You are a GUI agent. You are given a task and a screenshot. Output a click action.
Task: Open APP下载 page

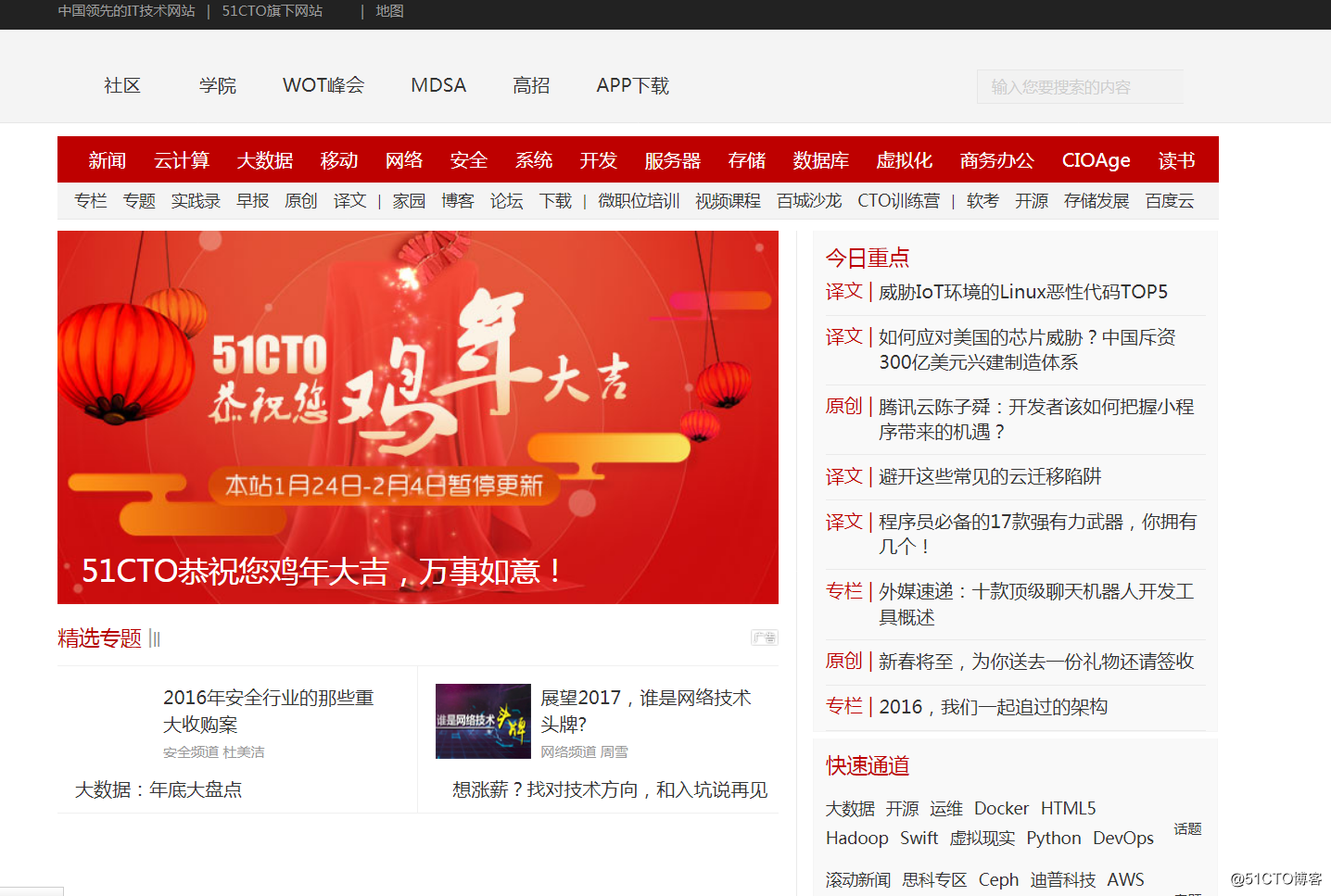coord(633,85)
